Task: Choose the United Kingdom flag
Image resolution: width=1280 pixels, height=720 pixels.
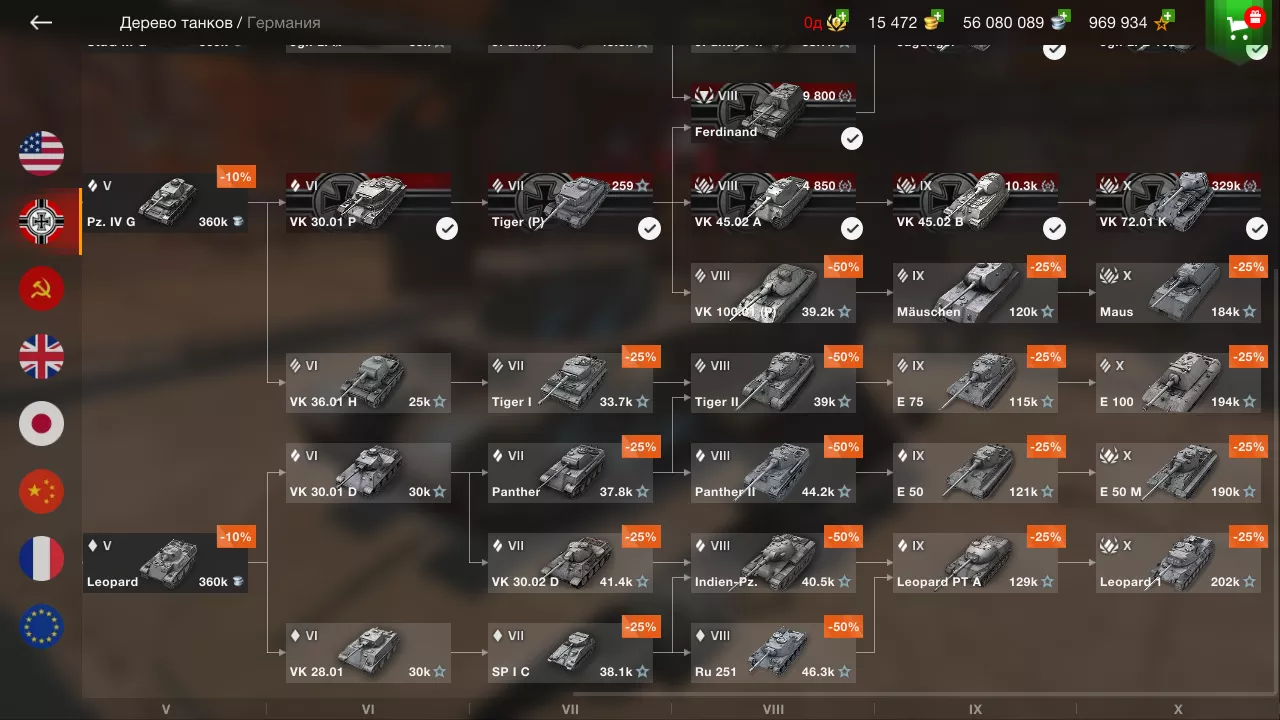Action: point(41,356)
